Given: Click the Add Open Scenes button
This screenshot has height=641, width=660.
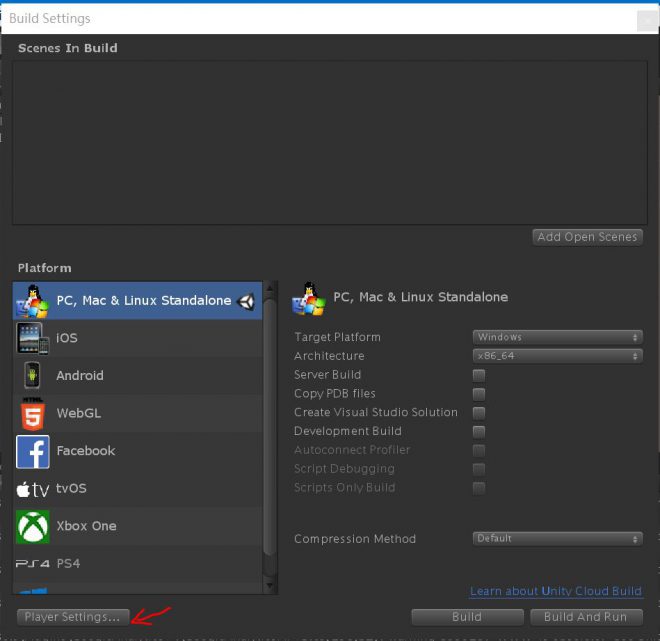Looking at the screenshot, I should pyautogui.click(x=588, y=237).
